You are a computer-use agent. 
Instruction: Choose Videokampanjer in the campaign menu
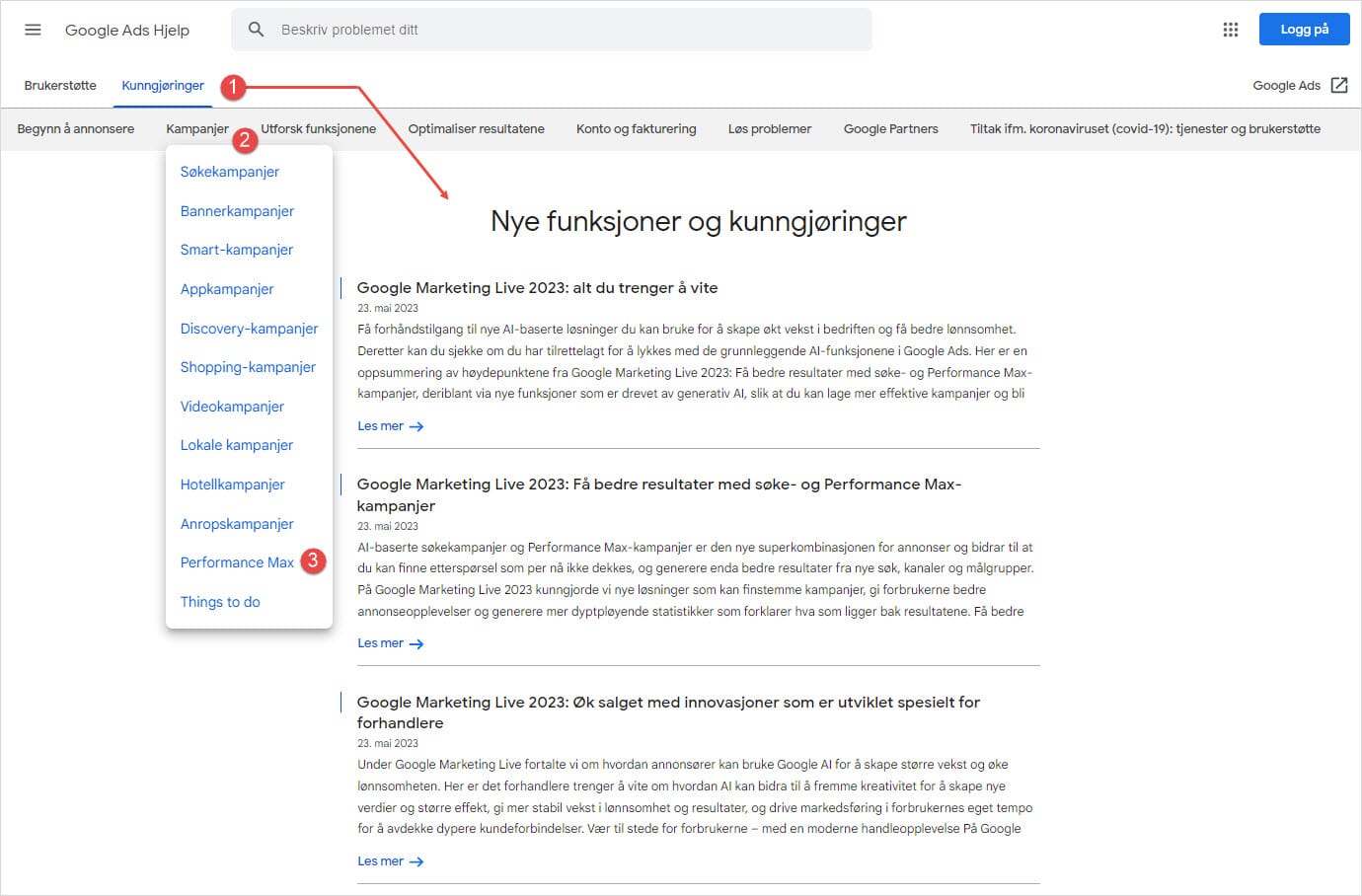pyautogui.click(x=232, y=406)
